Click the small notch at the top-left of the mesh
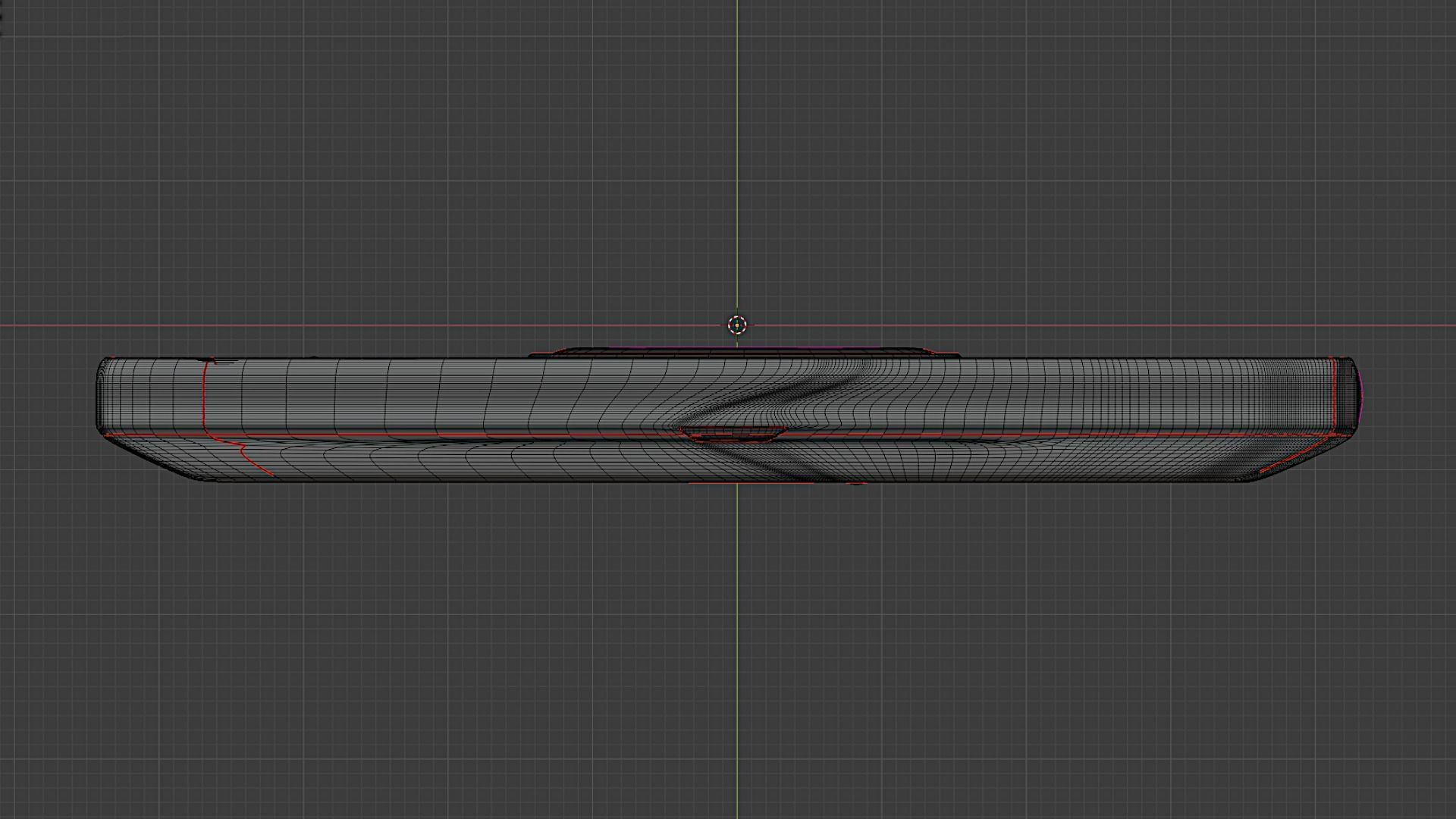Viewport: 1456px width, 819px height. (x=215, y=361)
